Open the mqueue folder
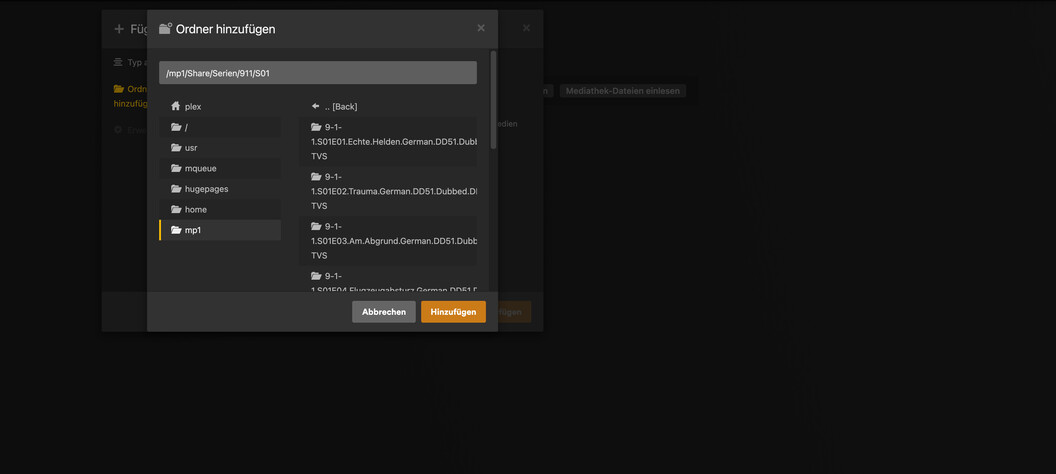The width and height of the screenshot is (1056, 474). tap(220, 168)
